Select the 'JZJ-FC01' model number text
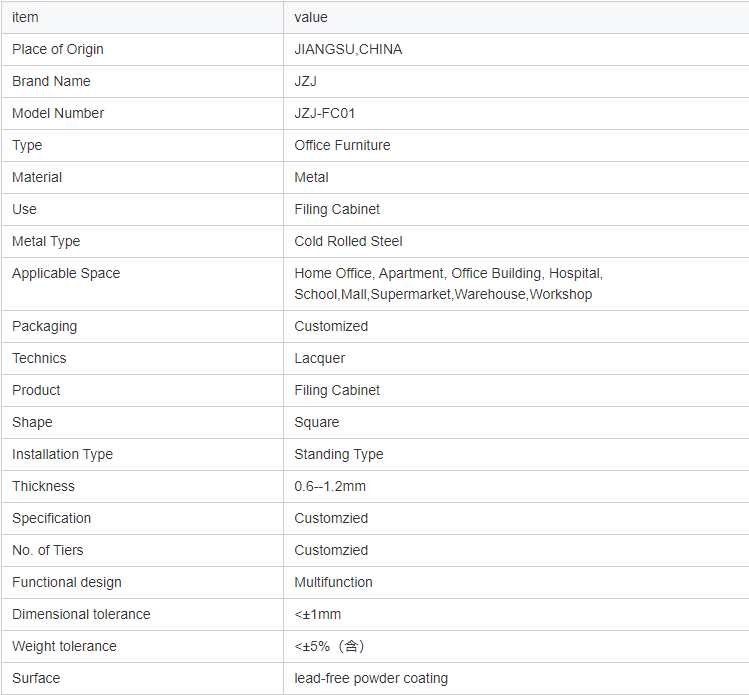This screenshot has width=749, height=695. pos(325,113)
